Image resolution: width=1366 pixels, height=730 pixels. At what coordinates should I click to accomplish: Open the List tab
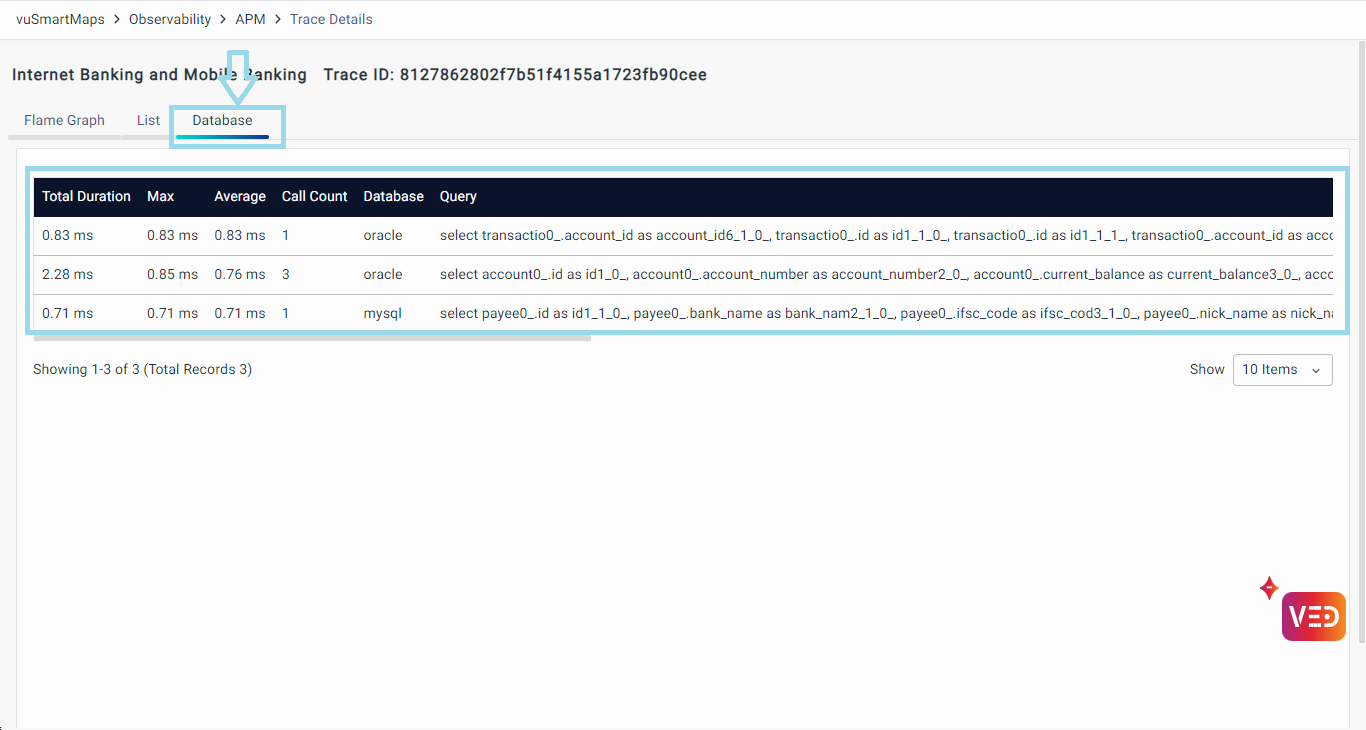[148, 121]
